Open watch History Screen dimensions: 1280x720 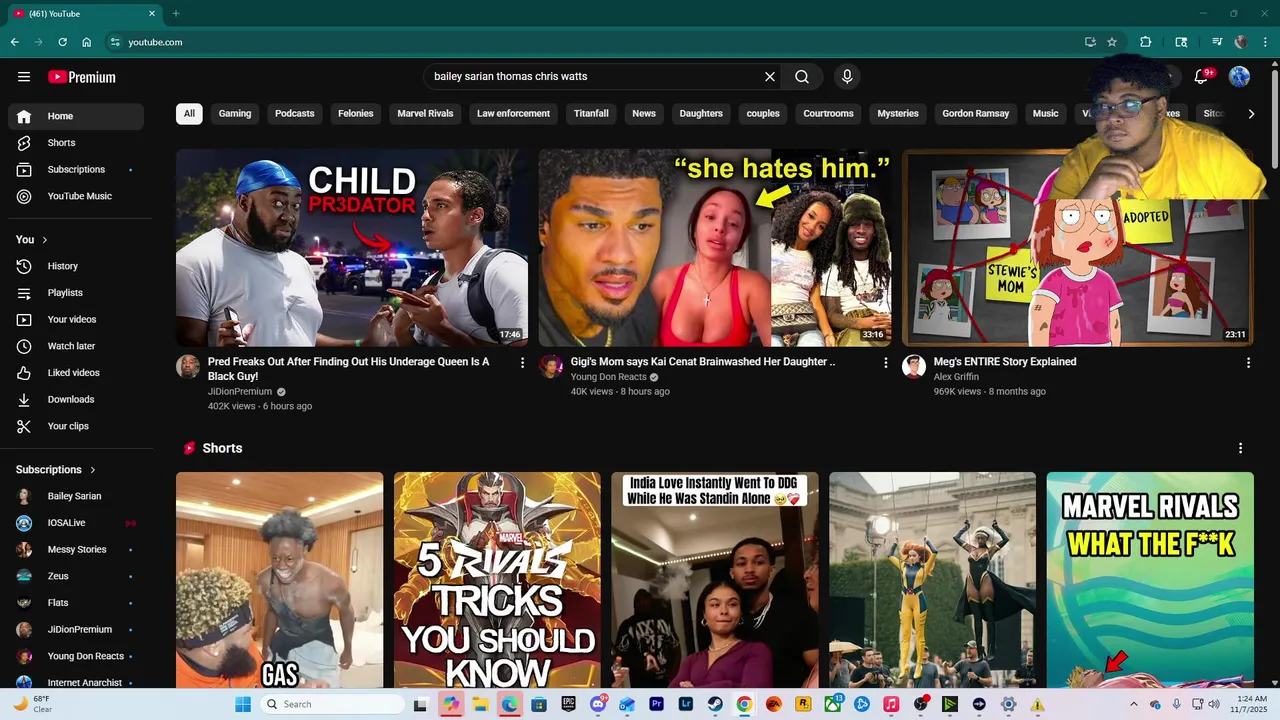[76, 266]
